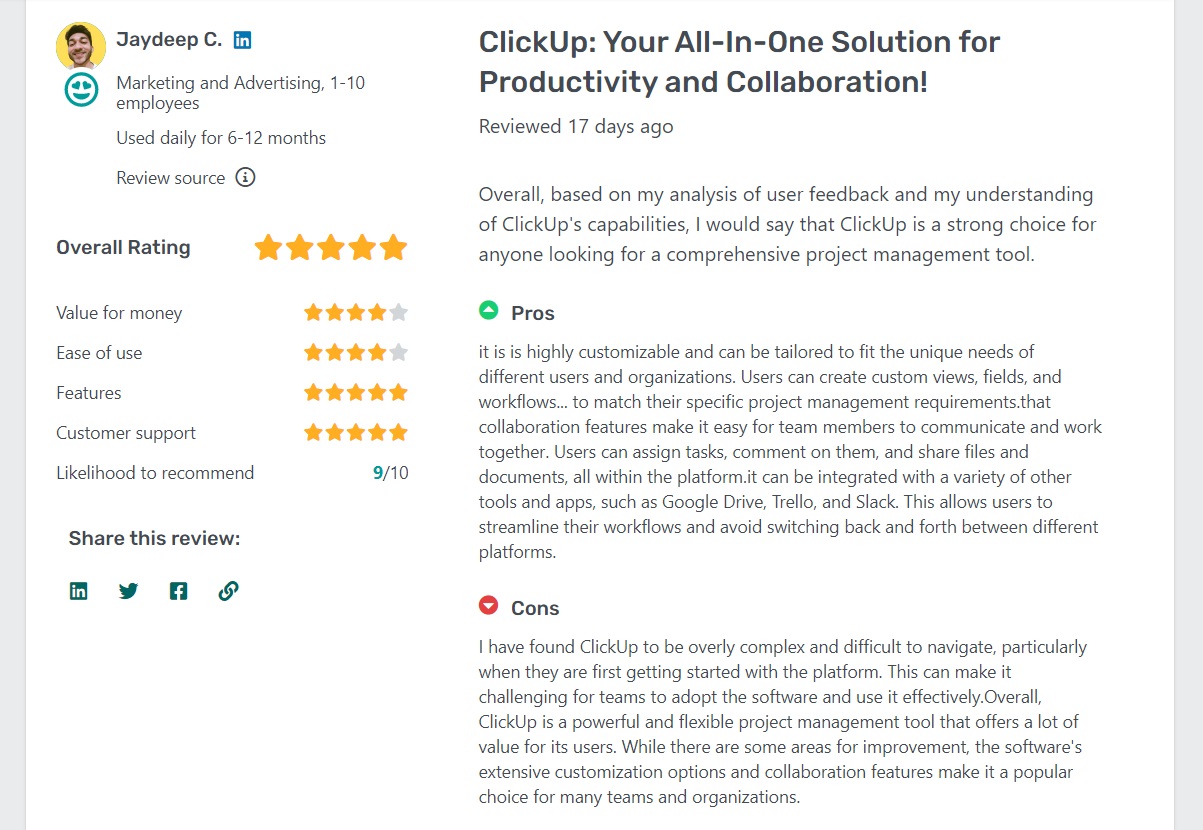The image size is (1203, 830).
Task: Click the Review source info icon
Action: pos(244,177)
